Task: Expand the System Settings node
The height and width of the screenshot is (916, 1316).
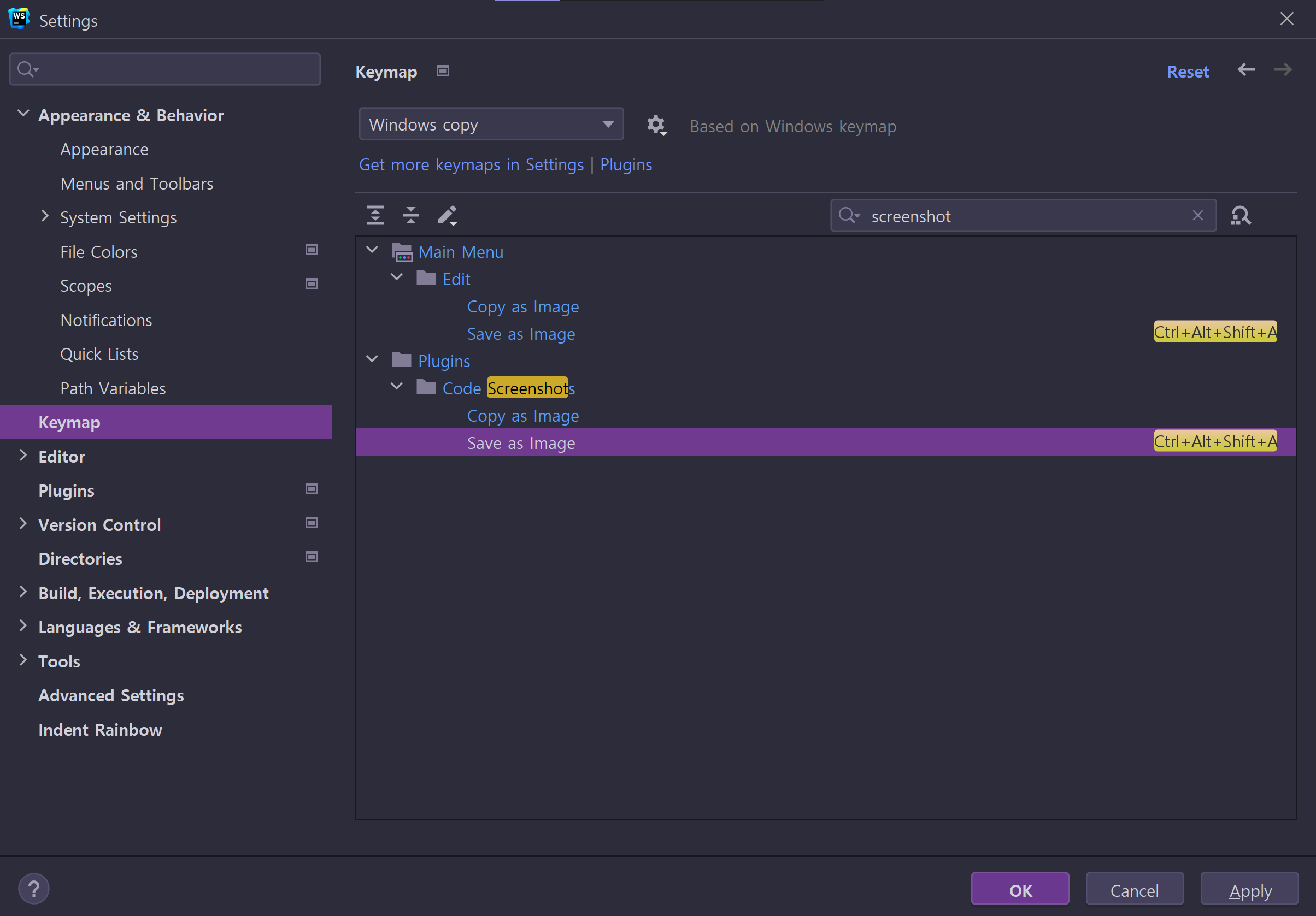Action: [45, 216]
